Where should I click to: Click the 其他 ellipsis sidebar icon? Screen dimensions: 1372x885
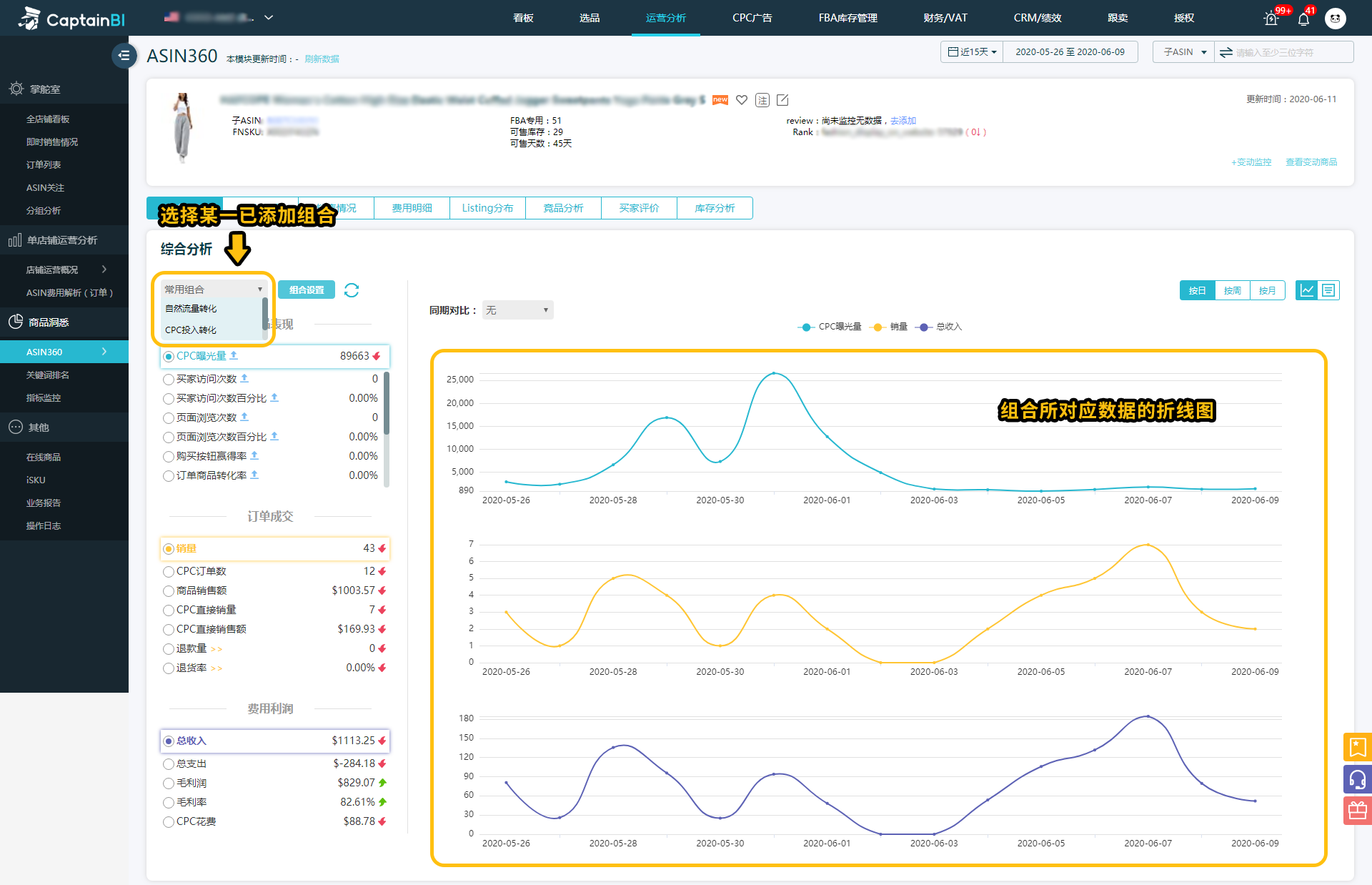click(x=16, y=427)
